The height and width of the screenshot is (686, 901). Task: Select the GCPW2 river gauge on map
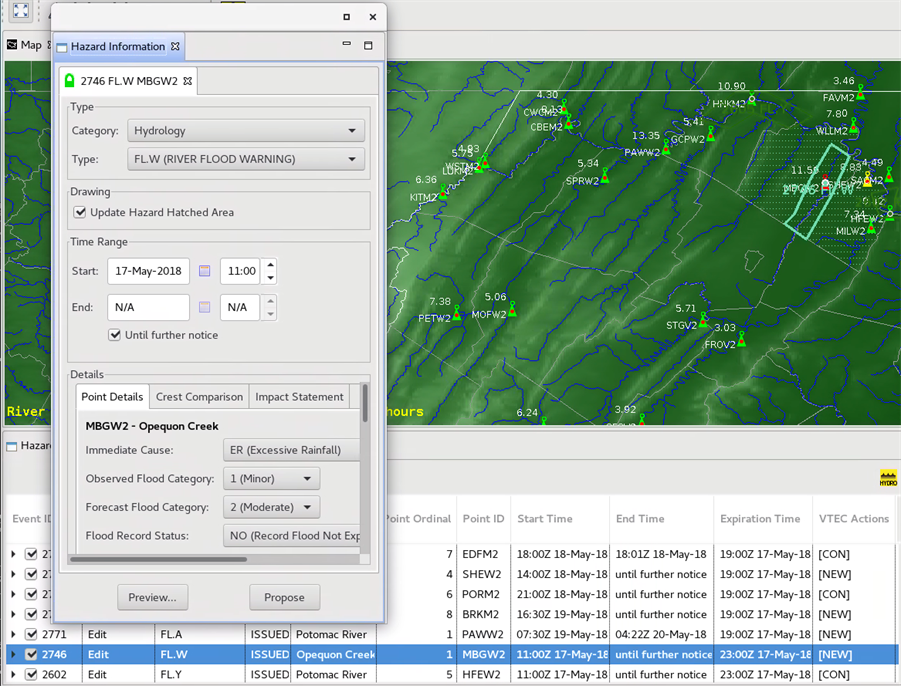point(711,134)
